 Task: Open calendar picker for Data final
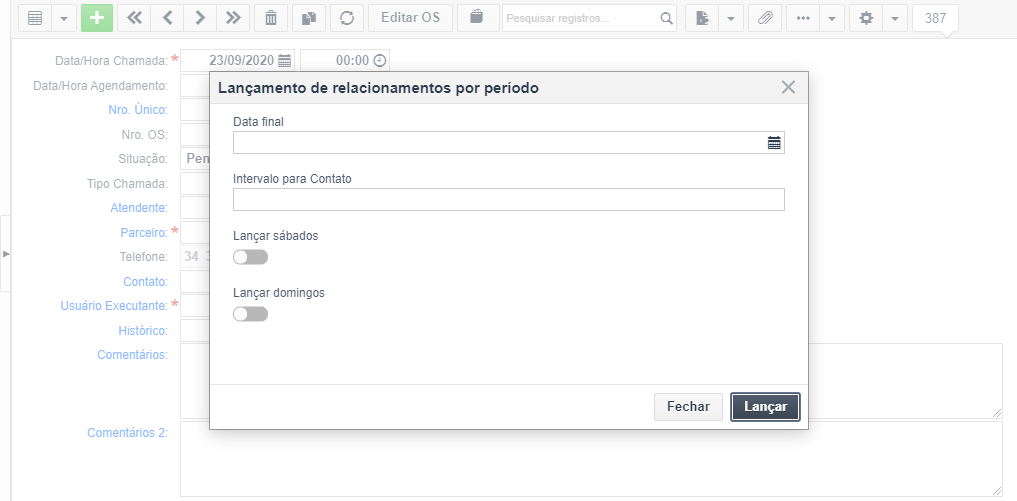click(774, 143)
